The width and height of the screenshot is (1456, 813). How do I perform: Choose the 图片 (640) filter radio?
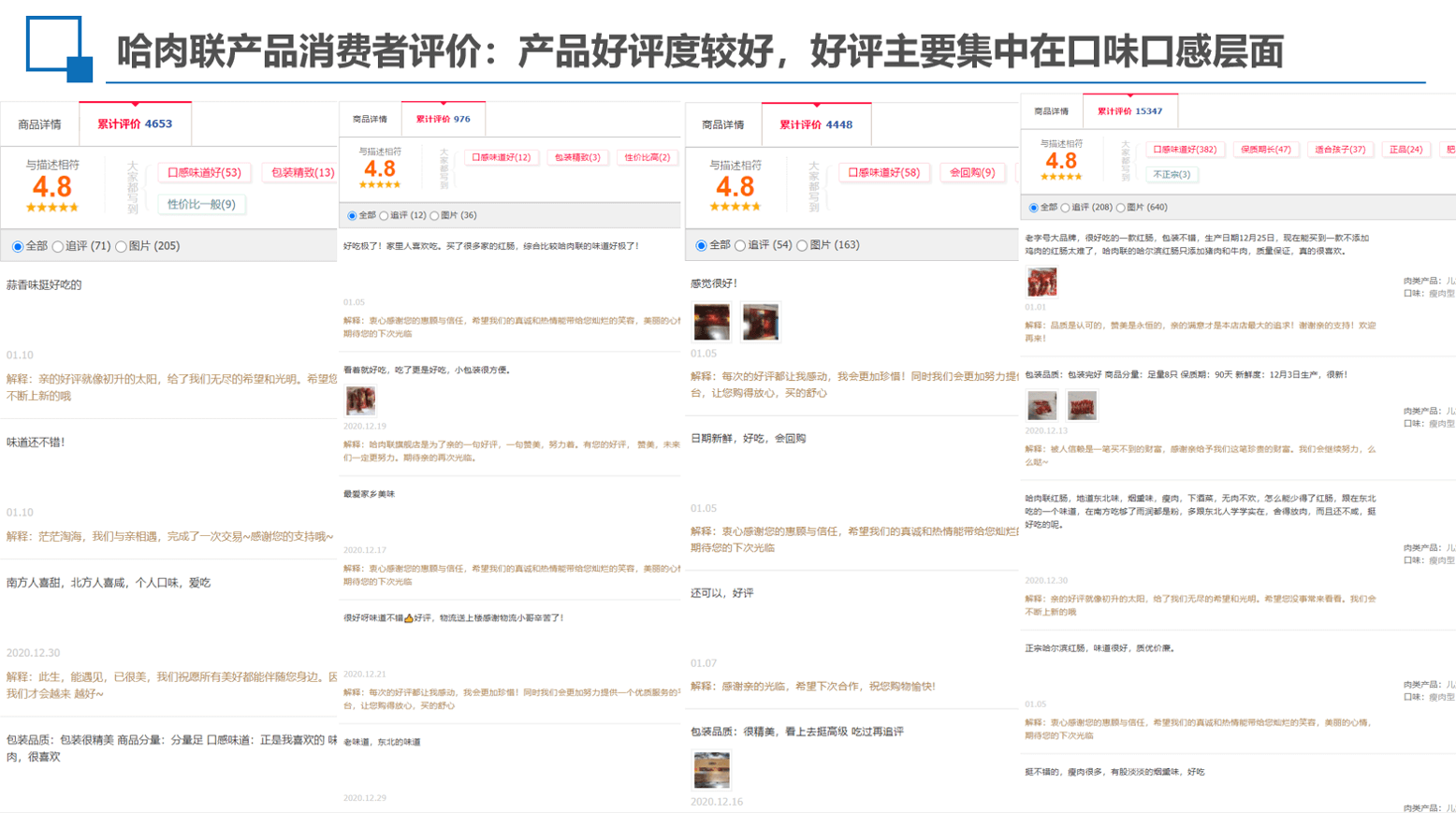click(1121, 208)
